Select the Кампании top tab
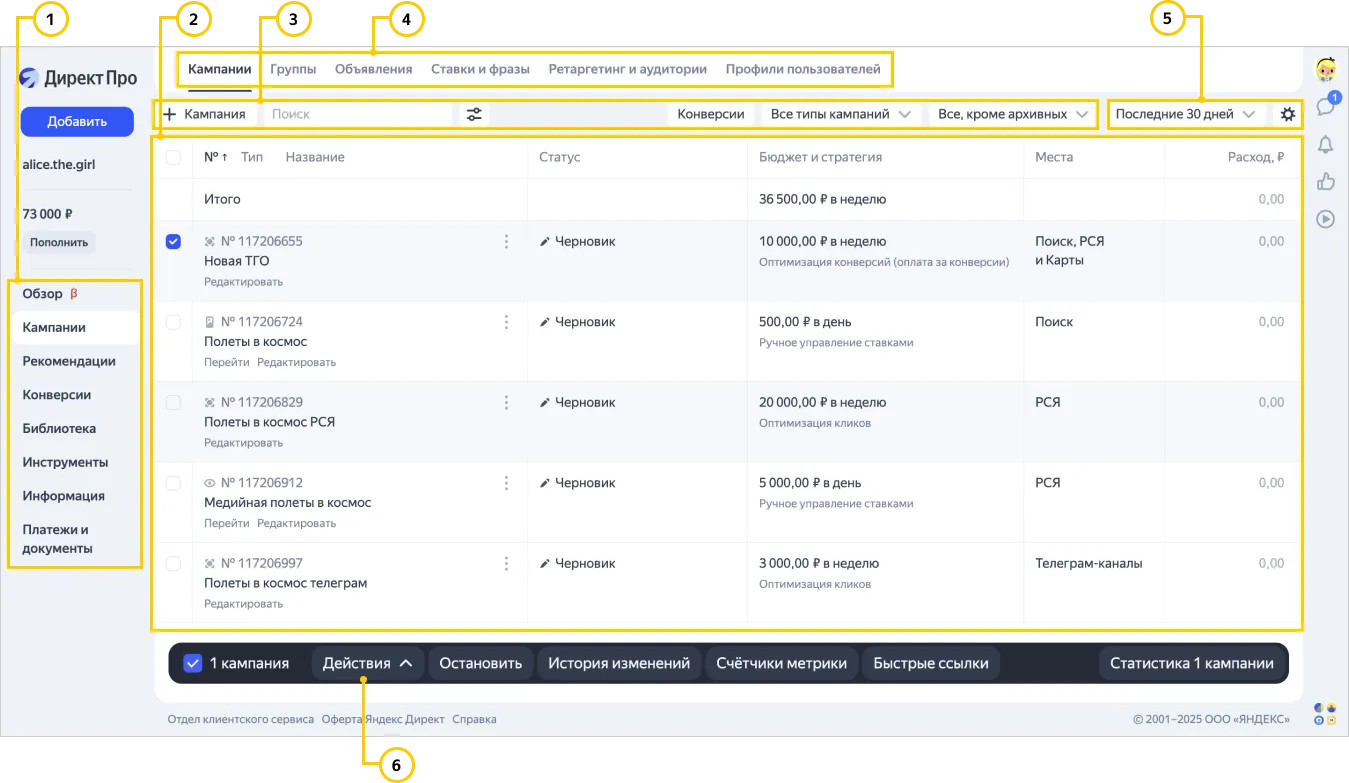 point(220,69)
